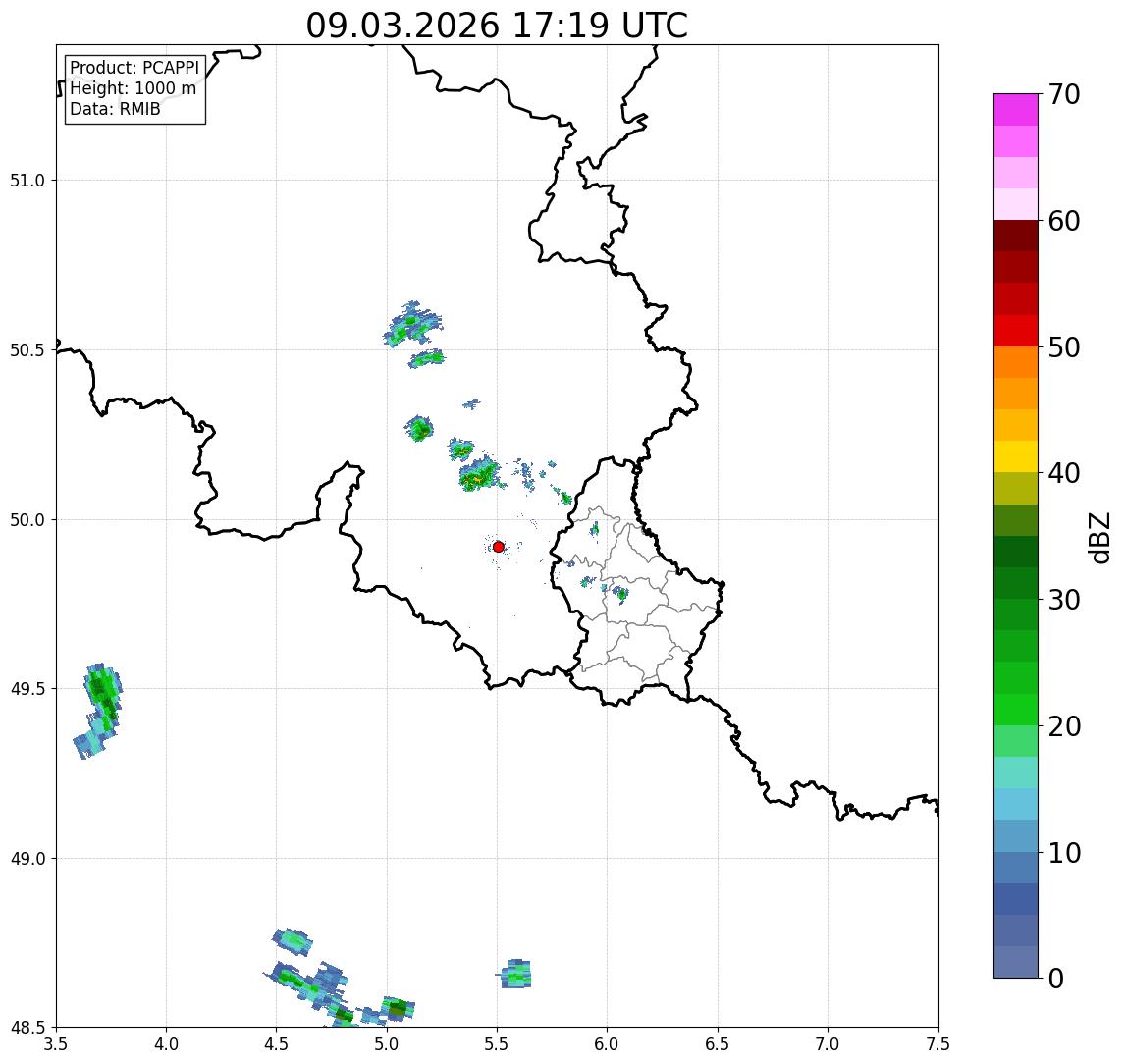Click the colorbar value 70
This screenshot has height=1064, width=1124.
1064,94
